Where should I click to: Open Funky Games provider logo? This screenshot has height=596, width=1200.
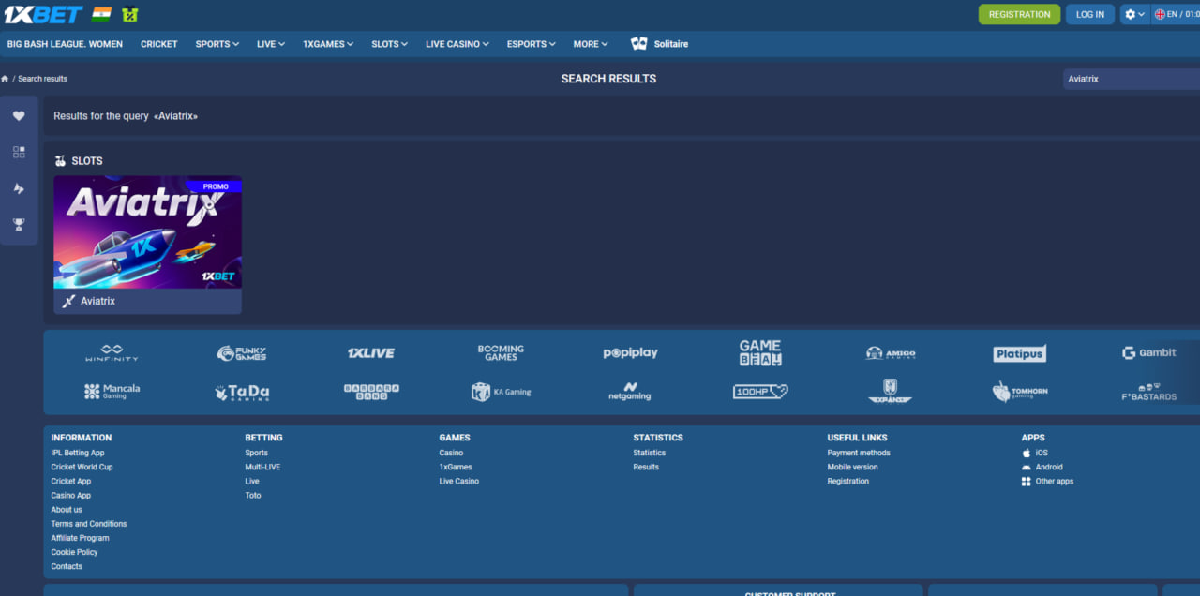(241, 353)
